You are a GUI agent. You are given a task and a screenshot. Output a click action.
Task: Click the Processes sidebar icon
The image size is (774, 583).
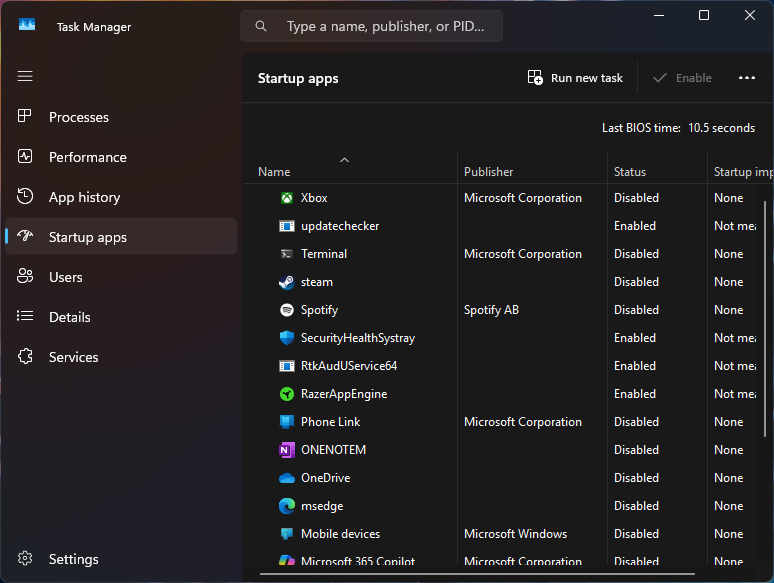click(25, 117)
